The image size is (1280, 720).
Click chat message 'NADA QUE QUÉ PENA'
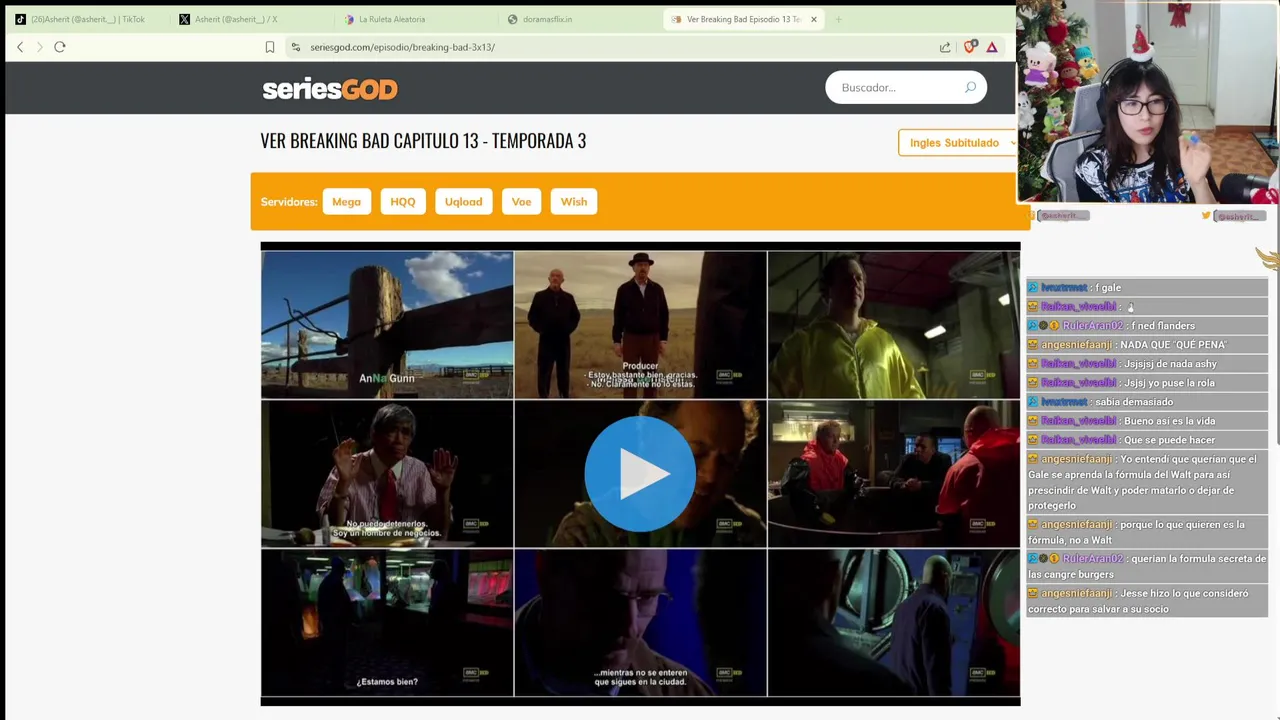[x=1173, y=345]
